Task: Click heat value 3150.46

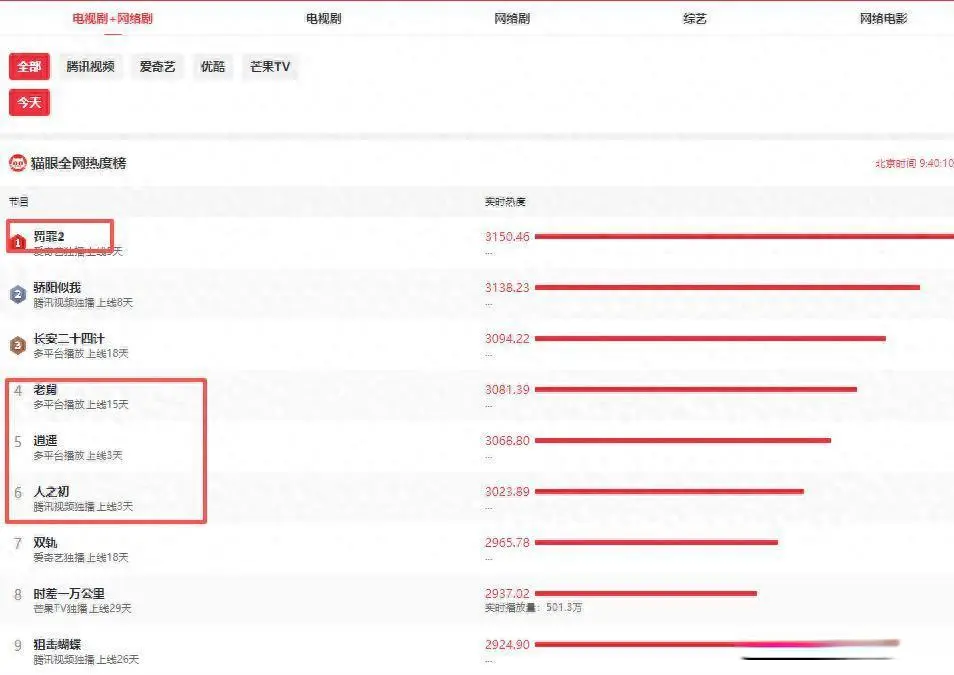Action: pyautogui.click(x=507, y=236)
